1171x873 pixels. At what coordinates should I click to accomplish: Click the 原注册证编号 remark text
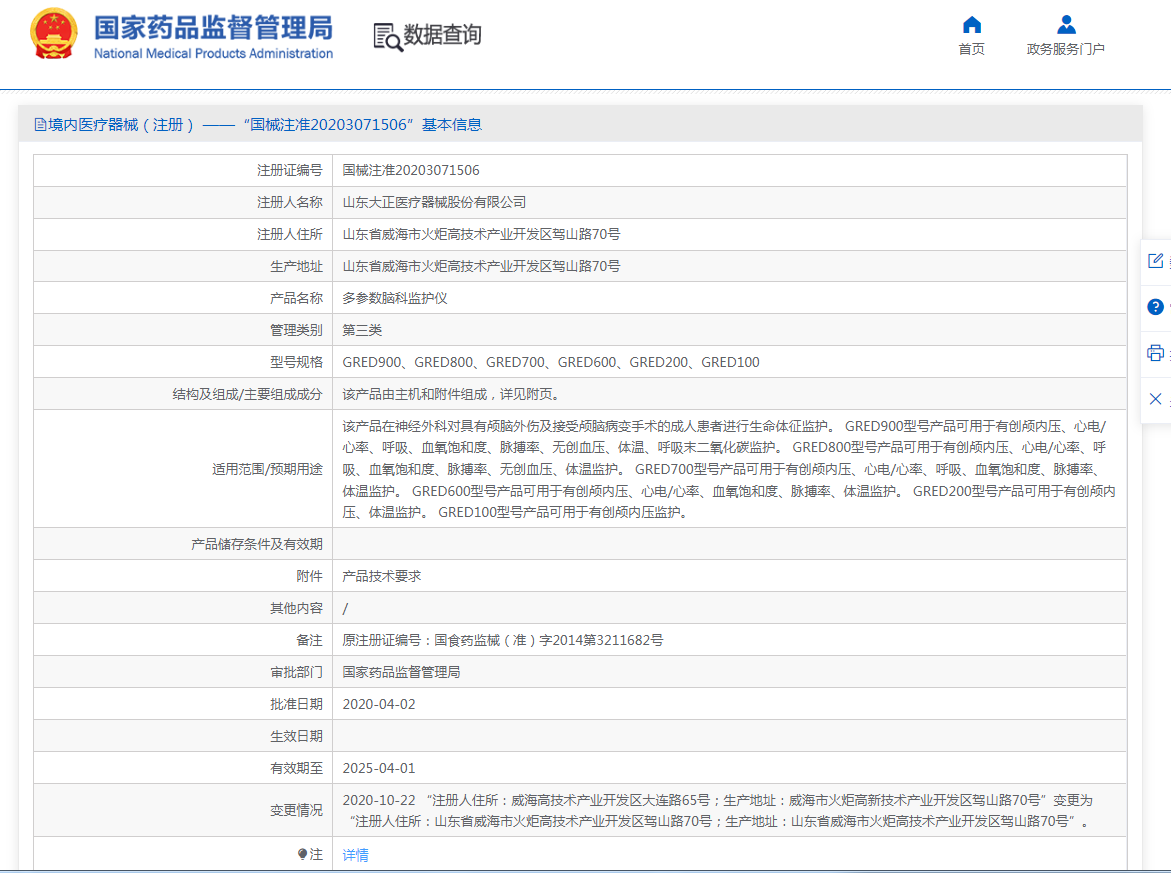click(x=503, y=640)
